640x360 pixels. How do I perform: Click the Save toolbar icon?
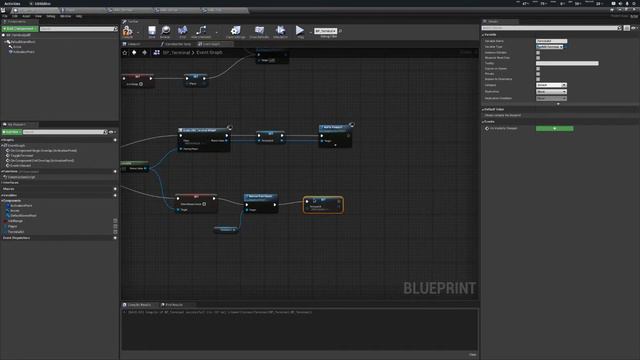(x=152, y=31)
